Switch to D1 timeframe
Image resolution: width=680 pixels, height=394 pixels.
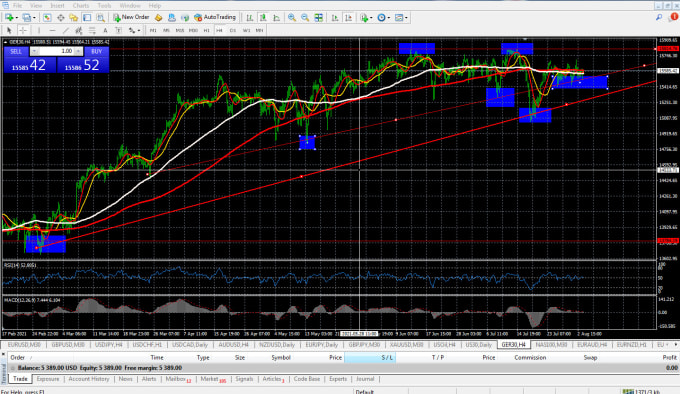(x=233, y=30)
